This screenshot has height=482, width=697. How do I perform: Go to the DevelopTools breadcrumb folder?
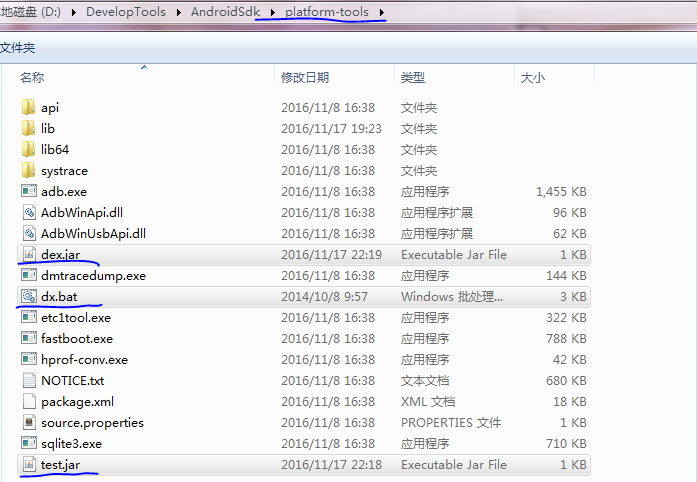click(126, 12)
